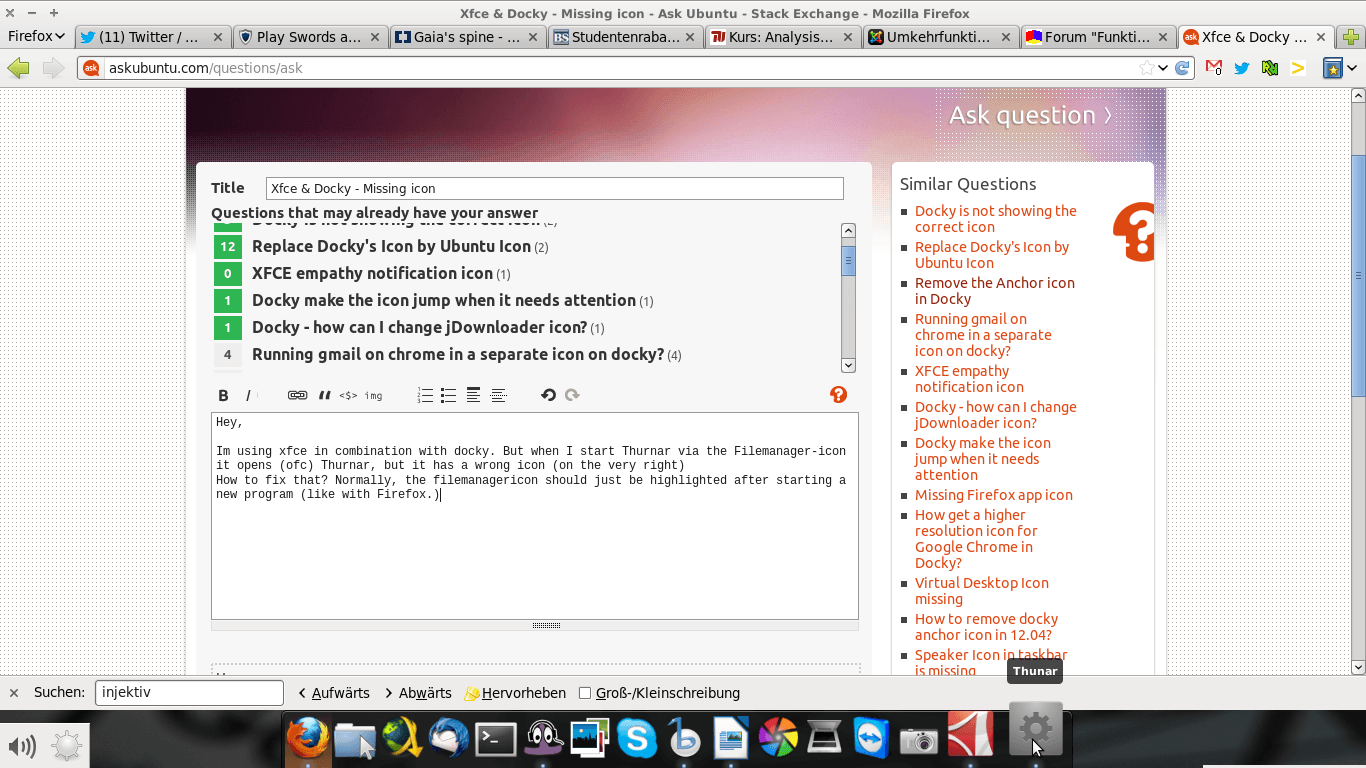Click the suggested questions list scrollbar thumb
Viewport: 1366px width, 768px height.
[848, 260]
